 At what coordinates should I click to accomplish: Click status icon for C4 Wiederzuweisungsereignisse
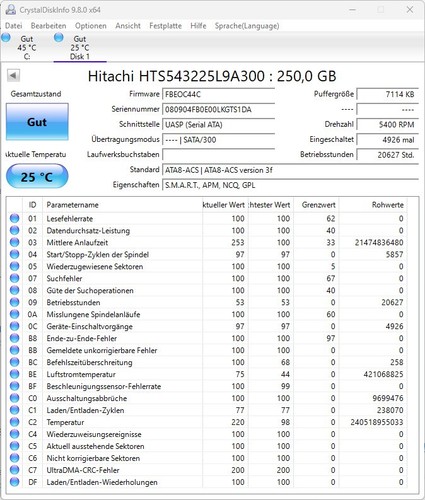14,434
